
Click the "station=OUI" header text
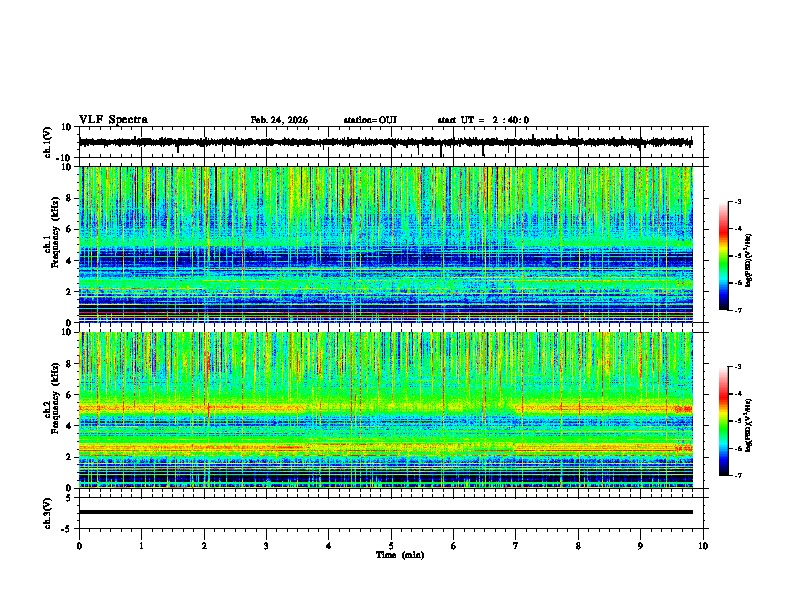(x=370, y=120)
